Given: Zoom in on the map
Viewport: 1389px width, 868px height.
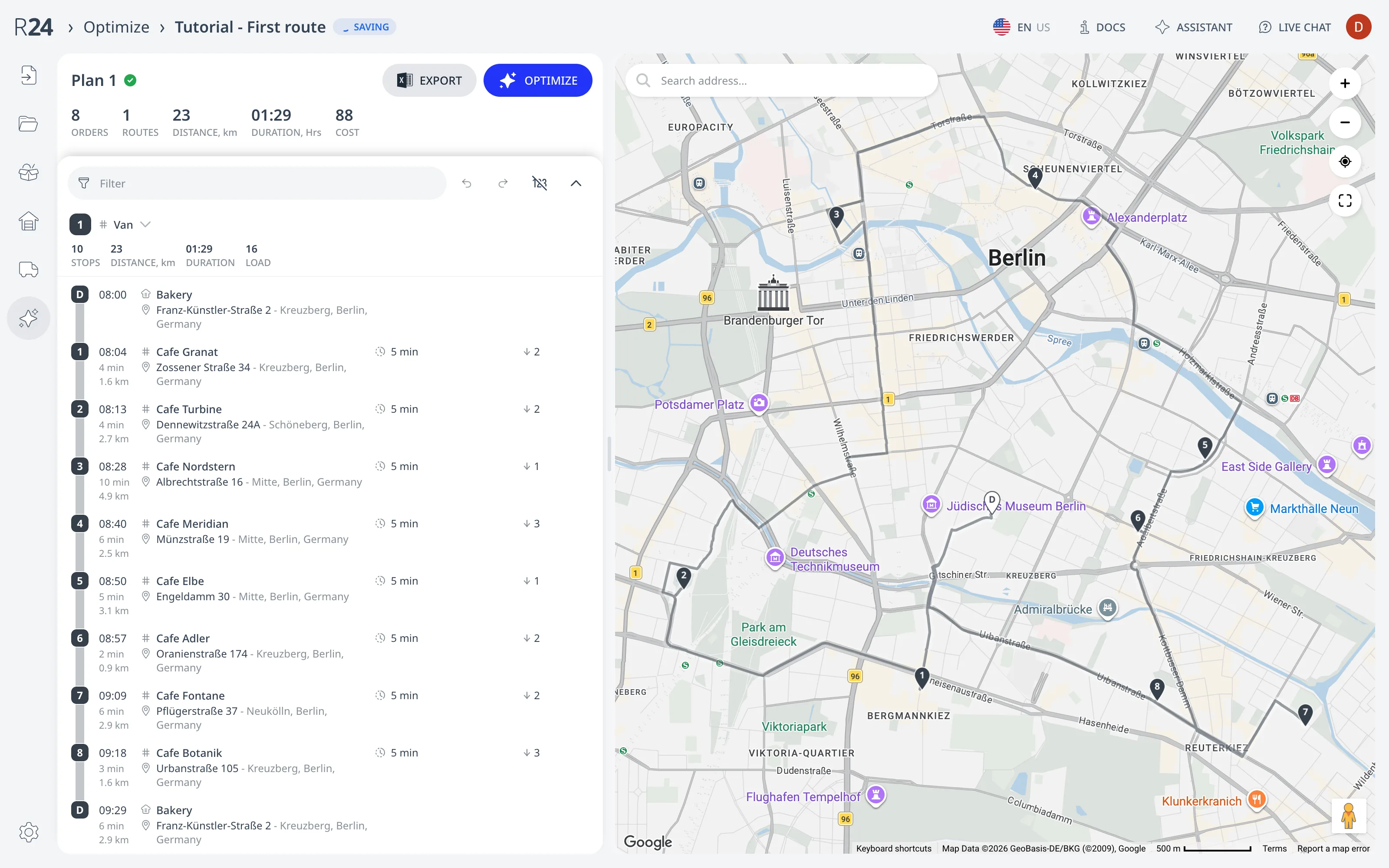Looking at the screenshot, I should (1345, 84).
